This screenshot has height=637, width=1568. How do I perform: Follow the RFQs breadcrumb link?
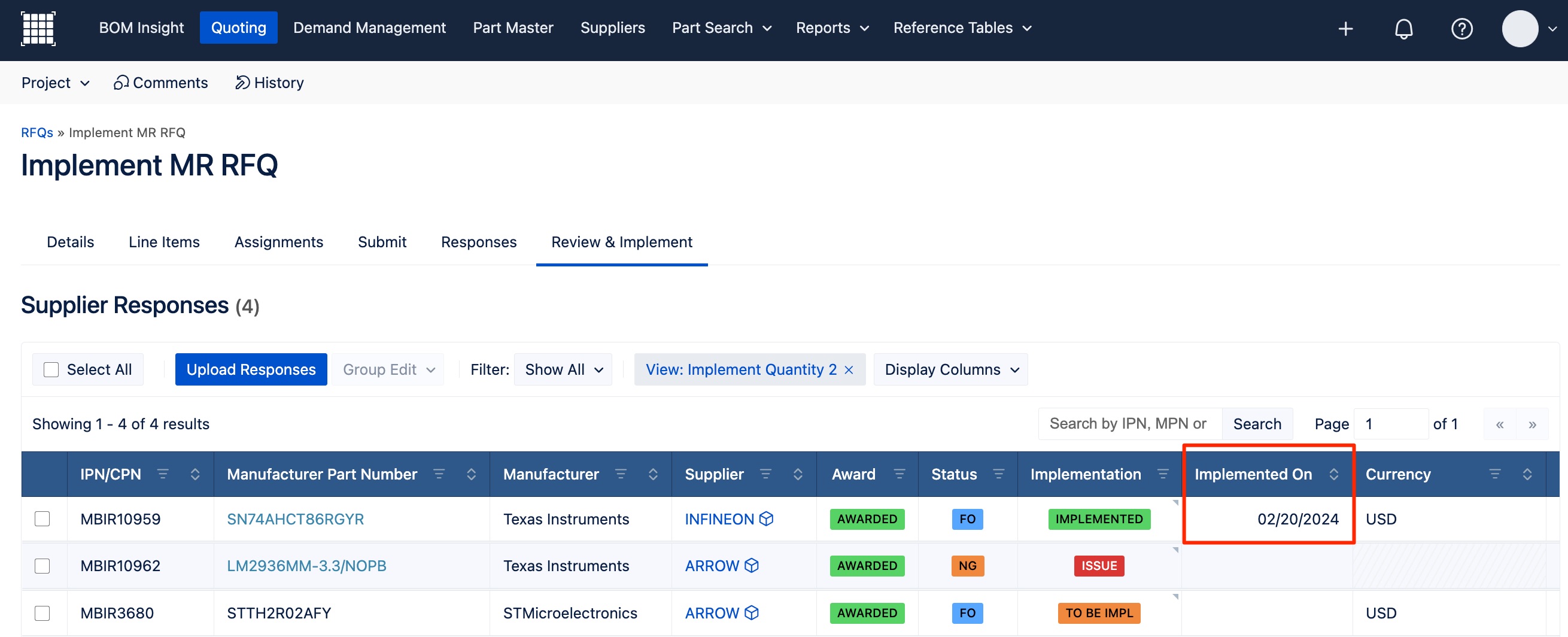[37, 132]
